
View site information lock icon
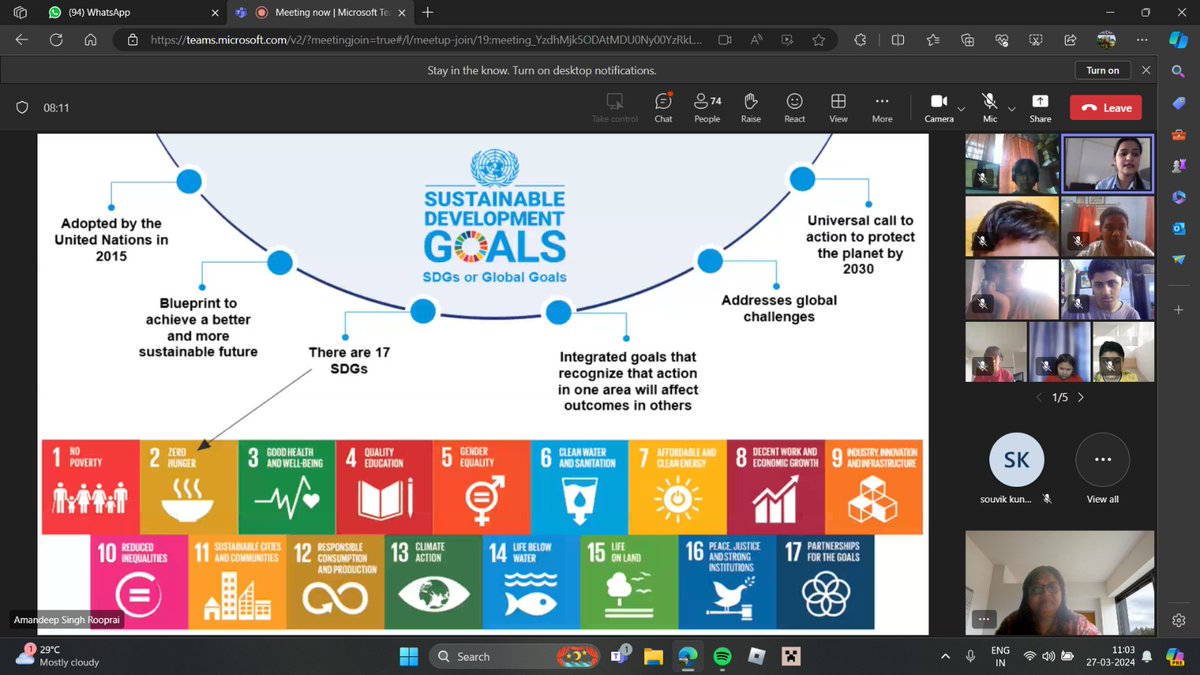(x=131, y=40)
